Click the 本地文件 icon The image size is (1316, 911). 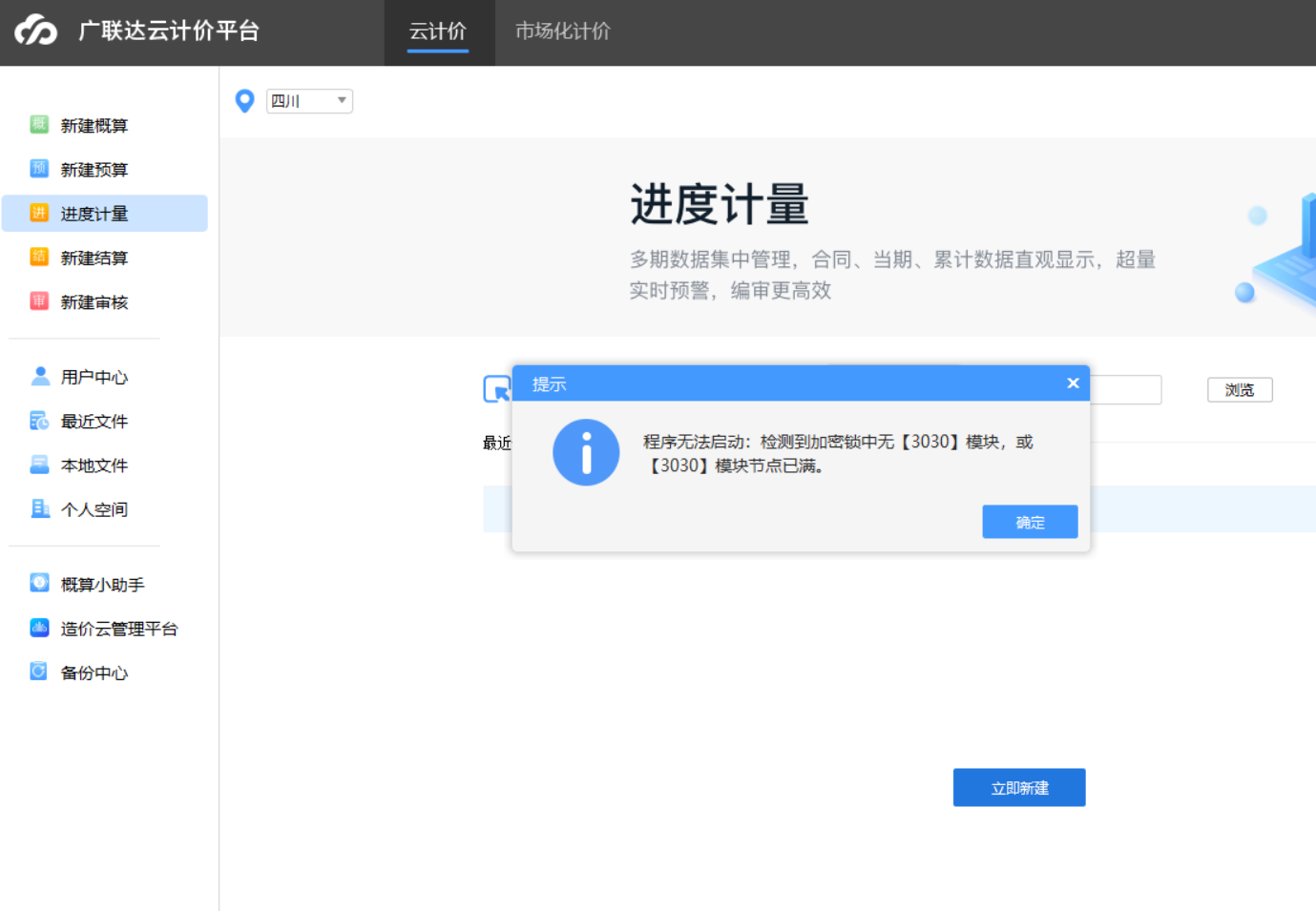[39, 465]
